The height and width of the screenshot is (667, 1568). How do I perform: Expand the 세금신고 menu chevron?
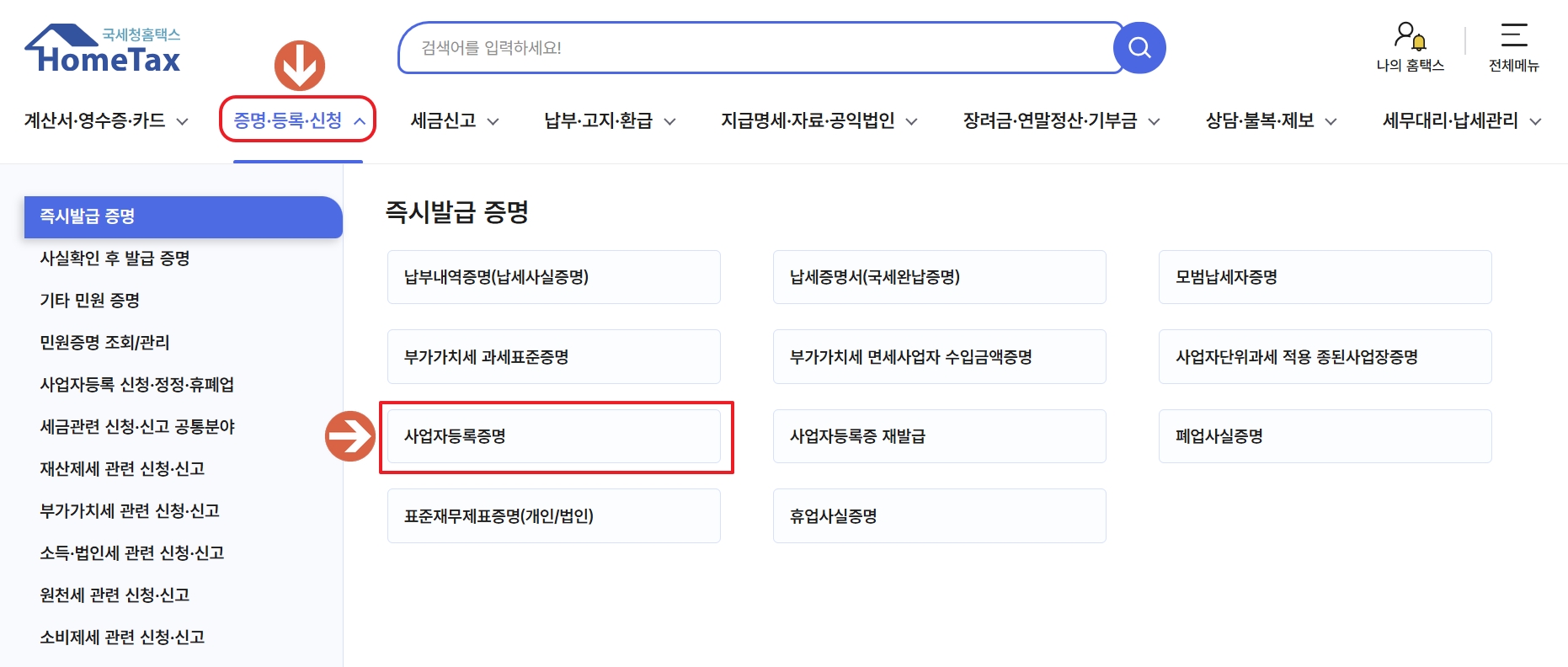(x=493, y=121)
